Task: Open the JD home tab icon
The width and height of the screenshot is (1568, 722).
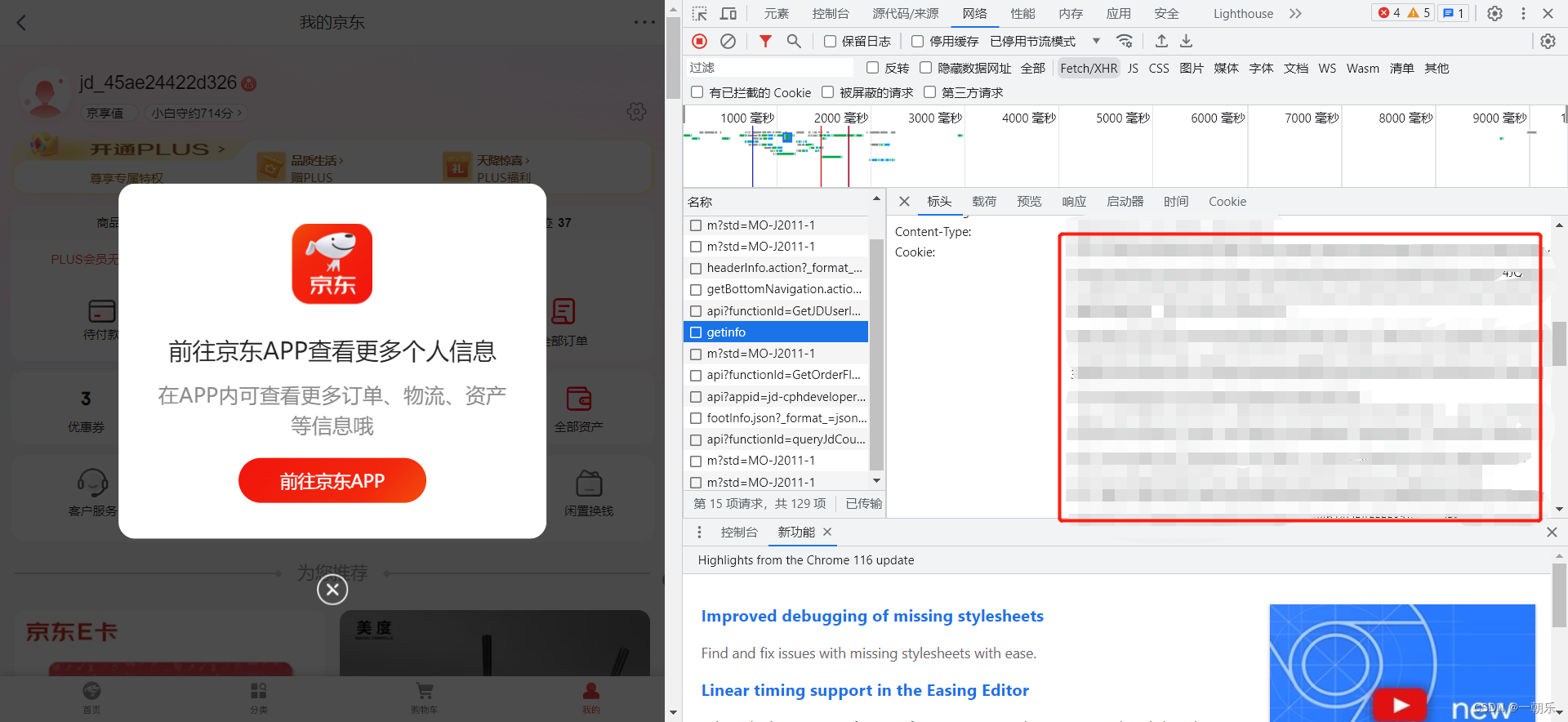Action: pyautogui.click(x=91, y=691)
